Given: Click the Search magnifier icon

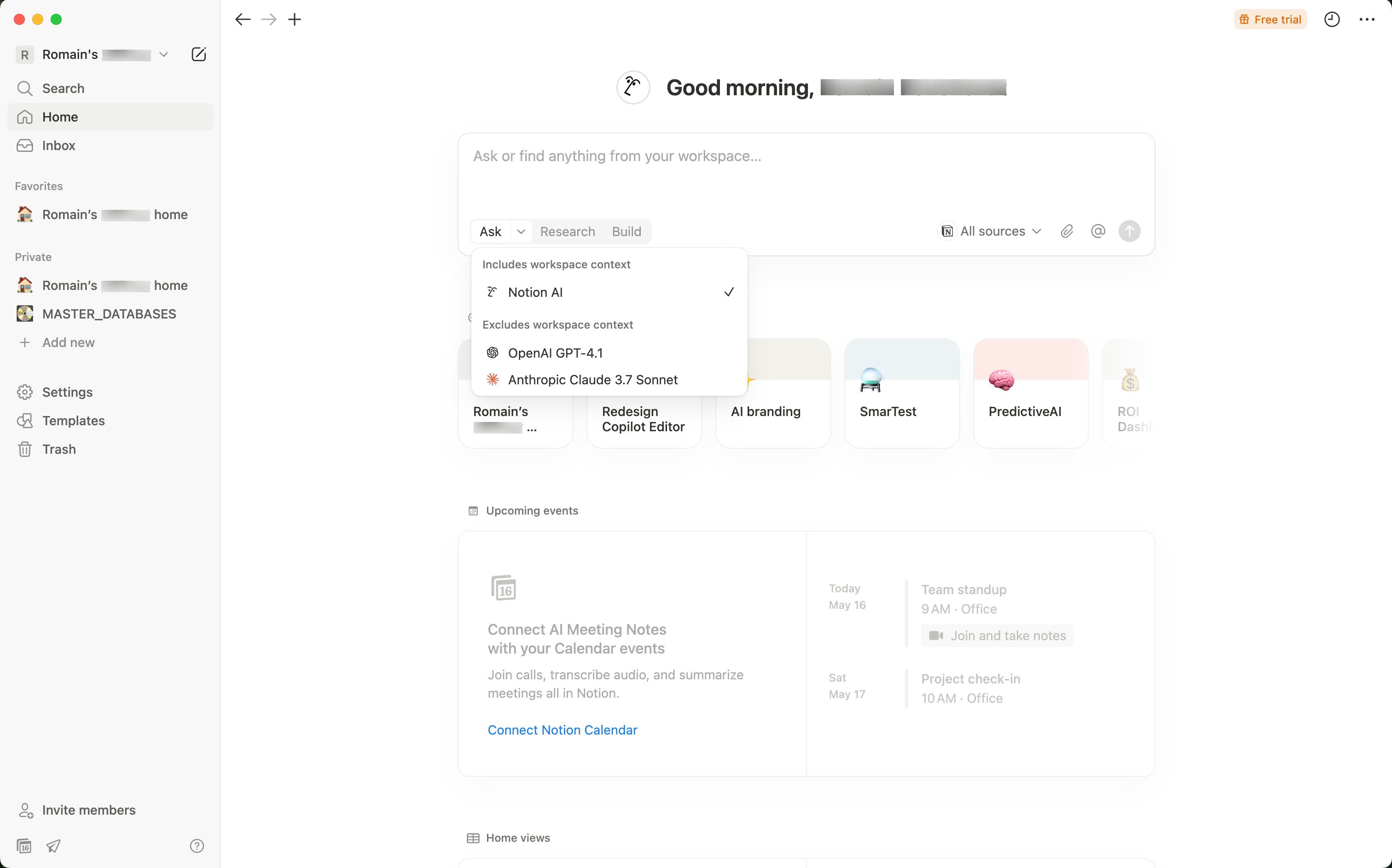Looking at the screenshot, I should (25, 88).
